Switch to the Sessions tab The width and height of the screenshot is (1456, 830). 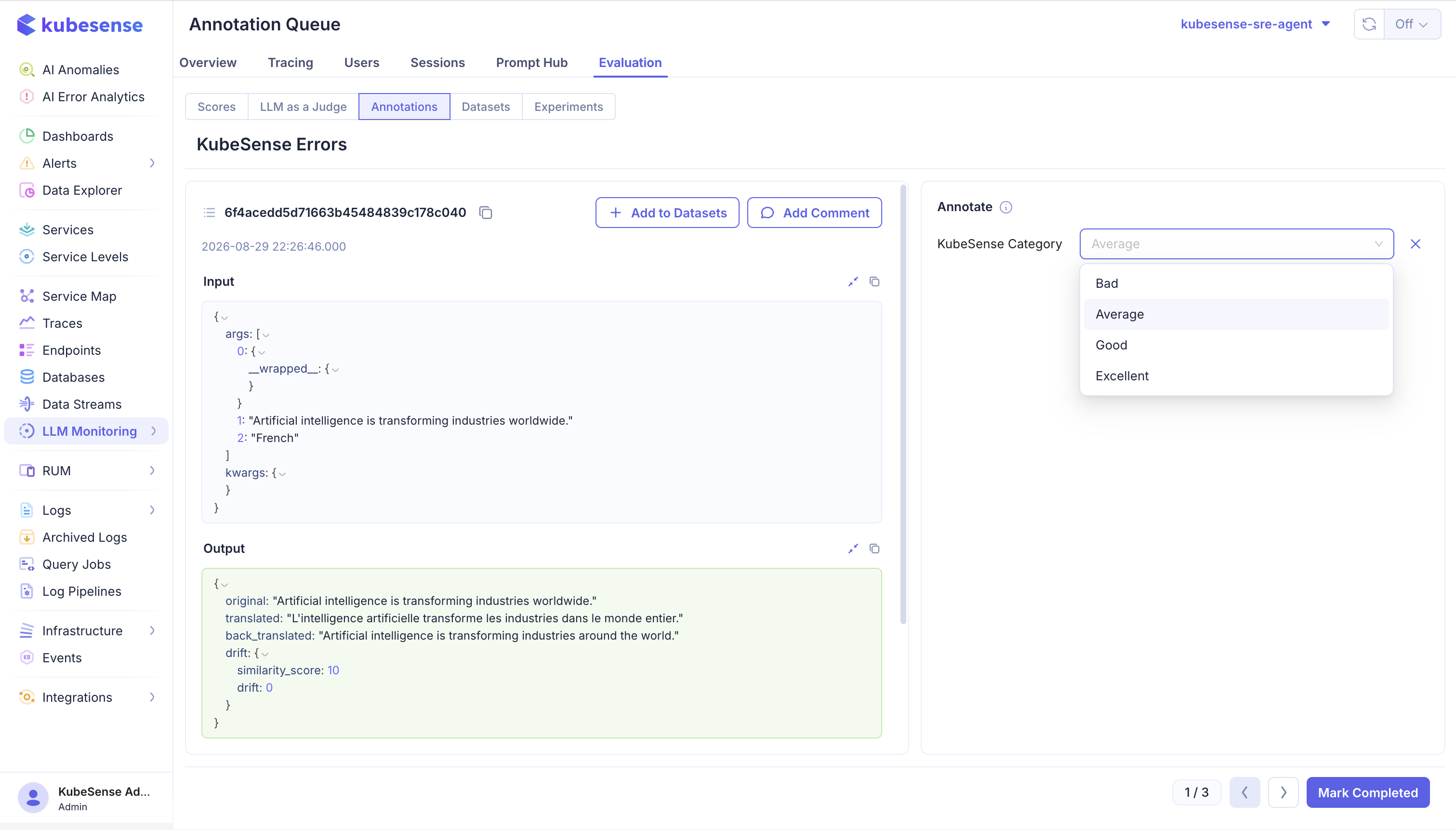point(437,63)
